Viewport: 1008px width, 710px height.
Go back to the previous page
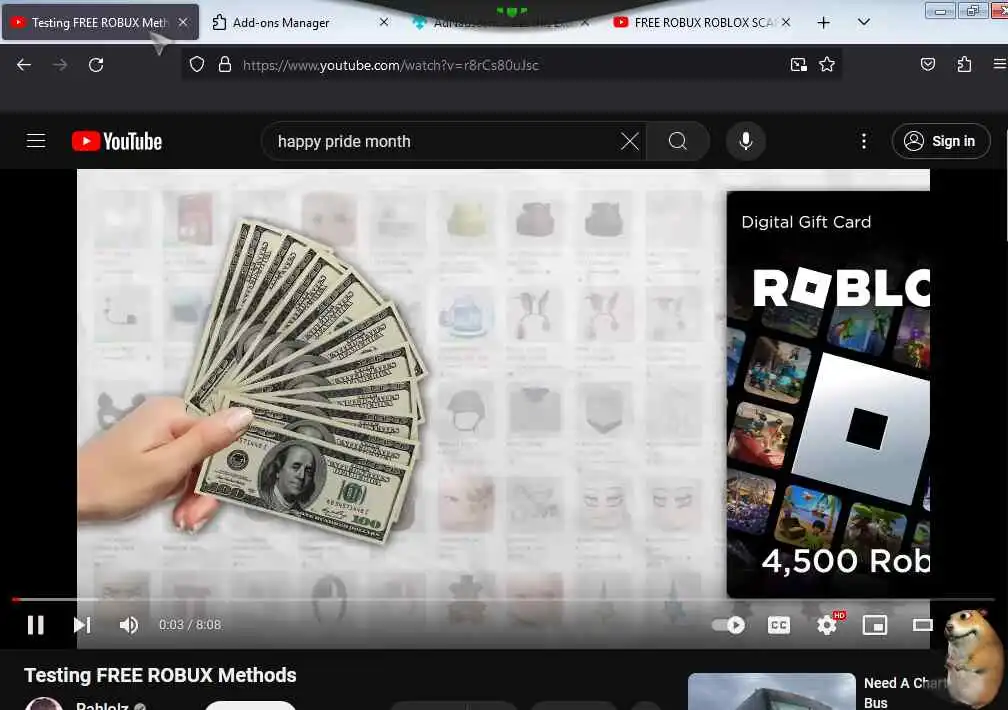24,65
